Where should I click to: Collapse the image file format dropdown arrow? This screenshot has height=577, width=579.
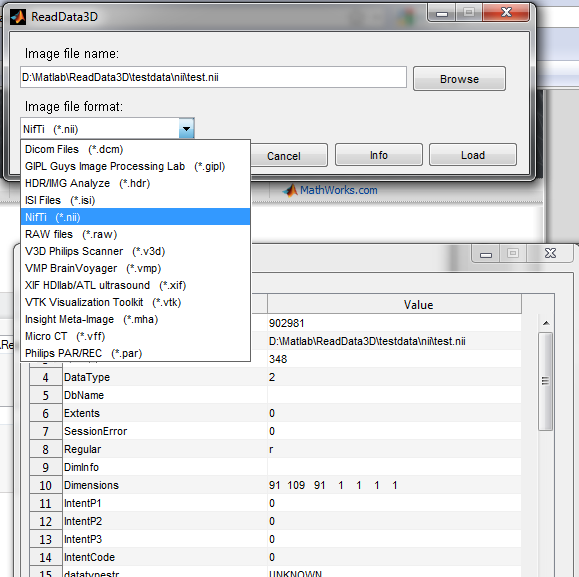[186, 129]
